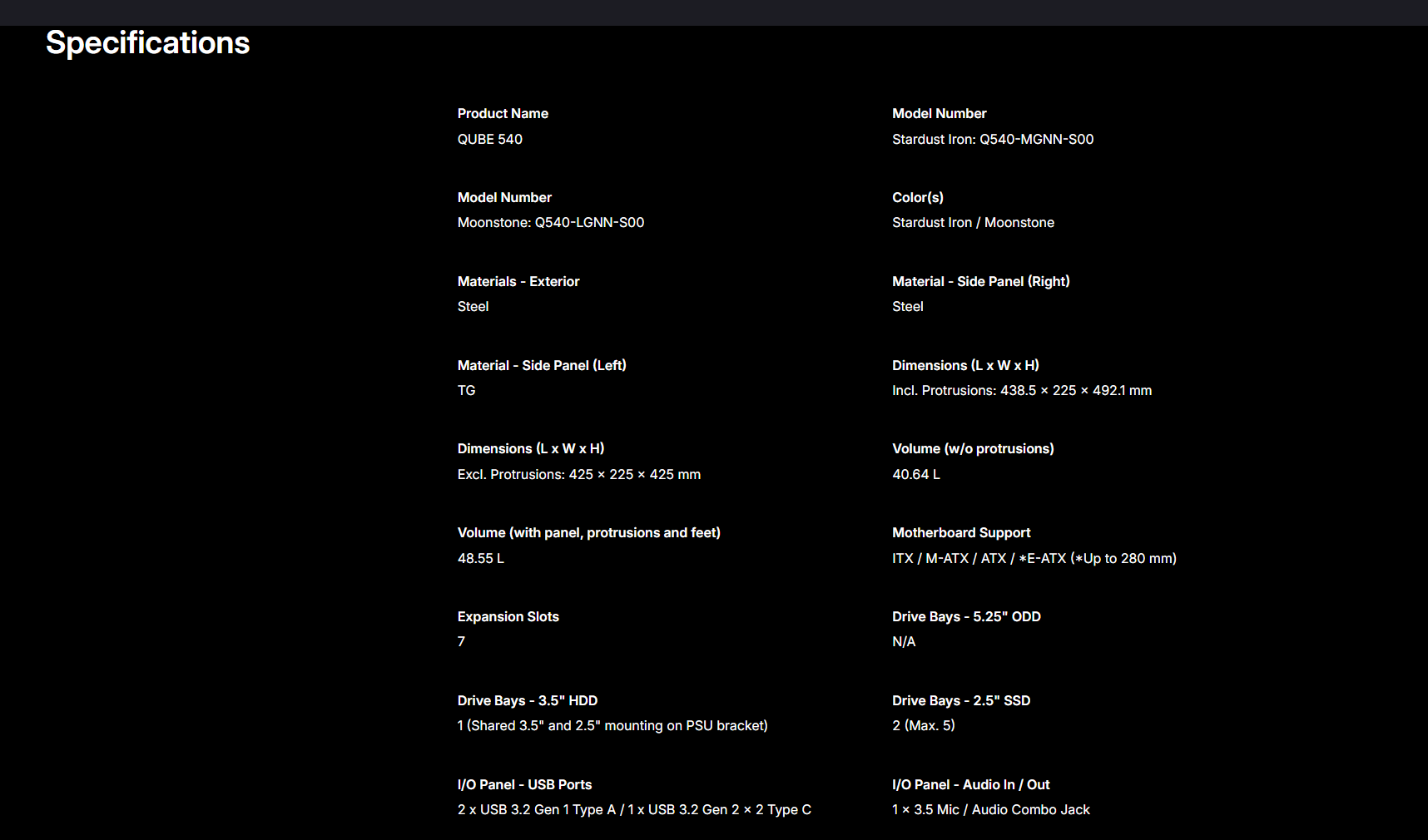Click the USB 3.2 Gen ports description

tap(634, 809)
